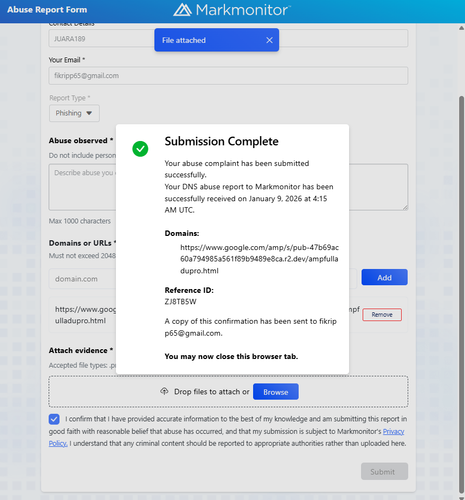Click the upload cloud icon in the drop zone
The height and width of the screenshot is (500, 465).
pos(164,391)
